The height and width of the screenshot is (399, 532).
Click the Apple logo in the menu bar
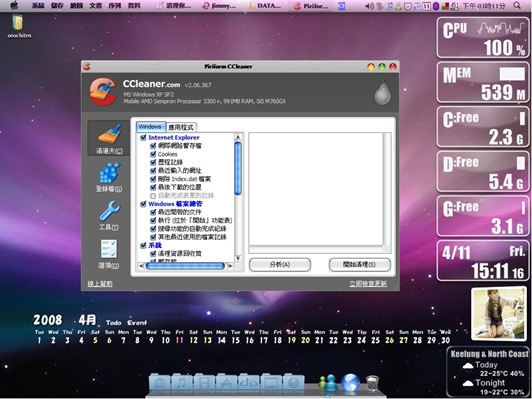(14, 5)
